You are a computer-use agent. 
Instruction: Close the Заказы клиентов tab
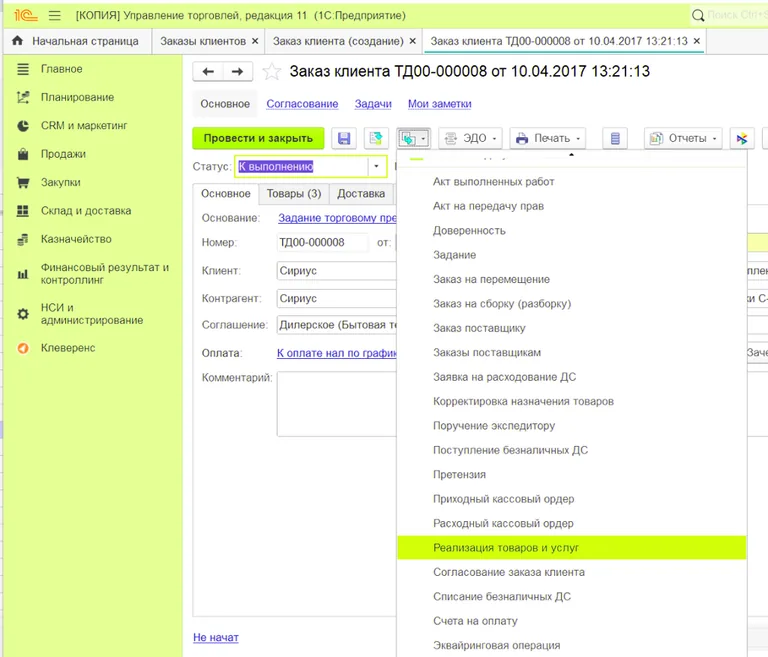(x=255, y=41)
